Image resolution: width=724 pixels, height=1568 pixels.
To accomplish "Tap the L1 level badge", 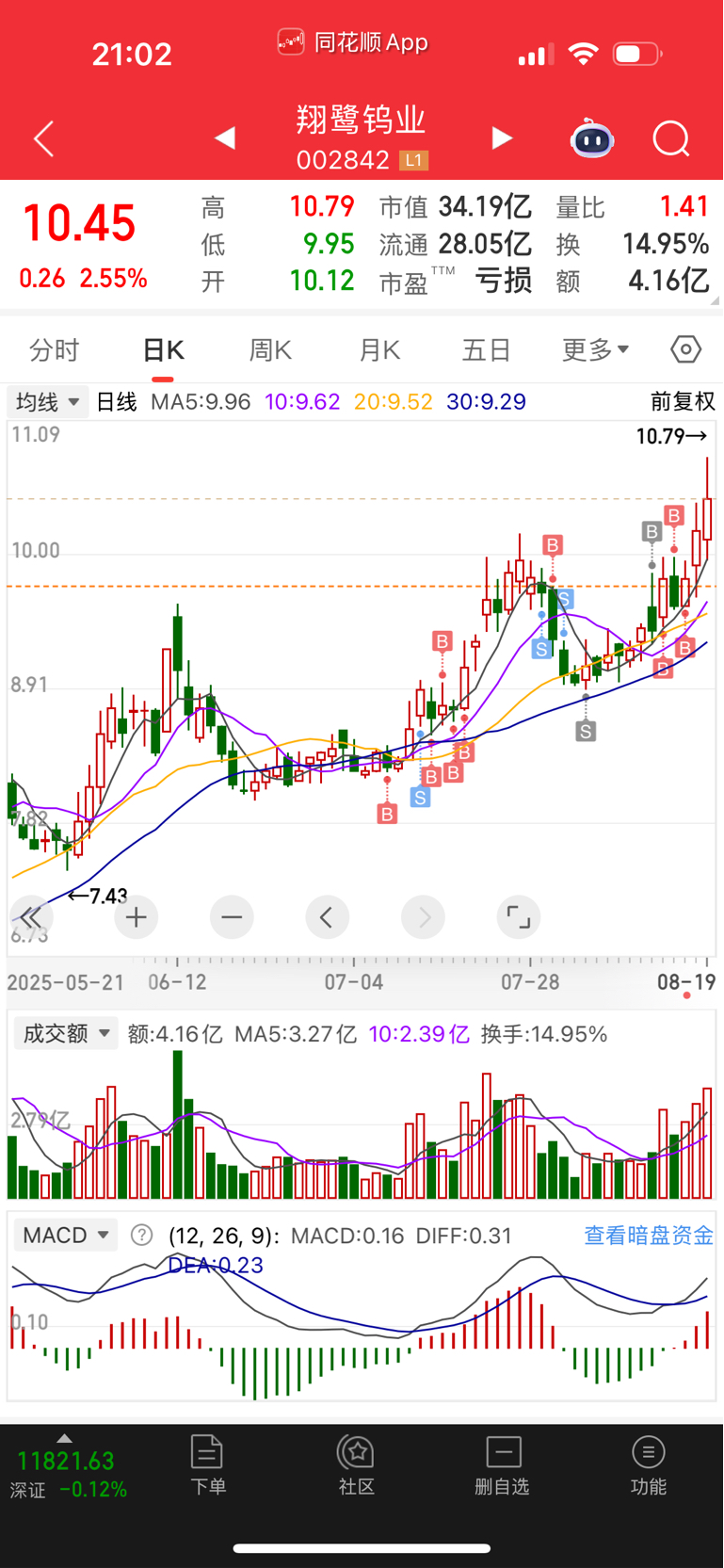I will click(x=413, y=160).
